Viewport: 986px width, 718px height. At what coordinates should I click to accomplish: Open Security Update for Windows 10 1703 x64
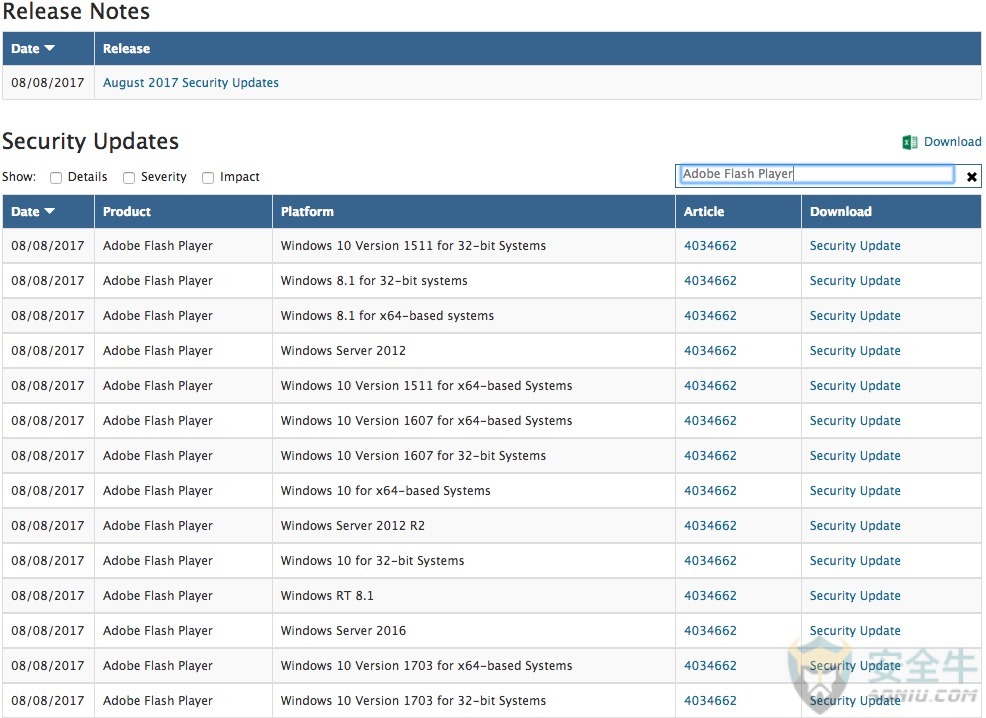coord(855,666)
